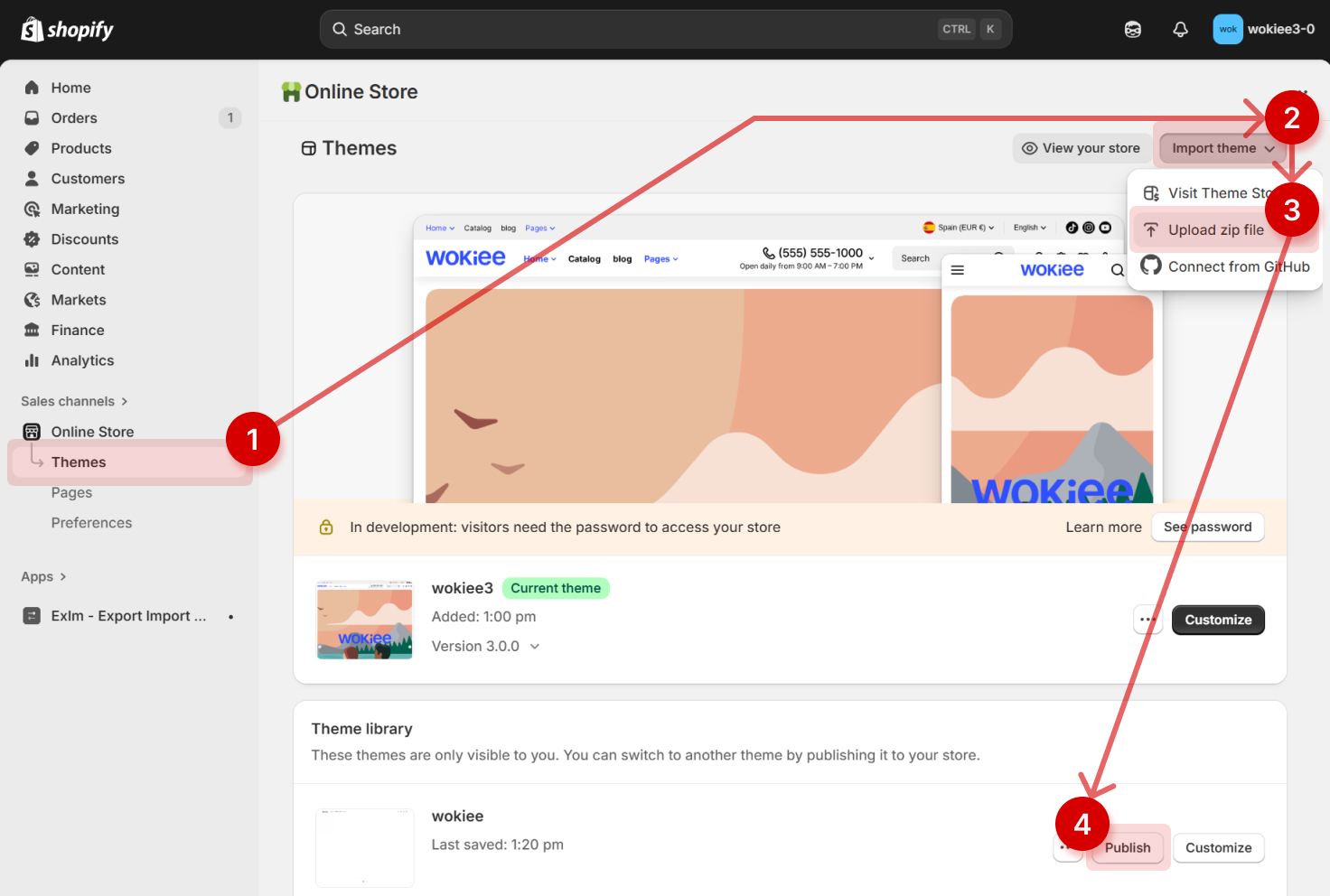Click the Finance bank icon
This screenshot has width=1330, height=896.
click(33, 331)
